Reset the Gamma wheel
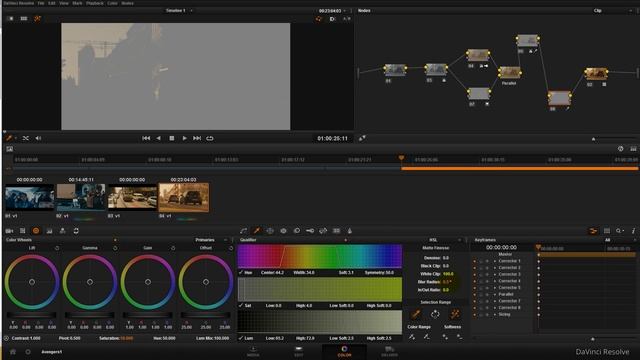The height and width of the screenshot is (360, 640). pos(115,248)
